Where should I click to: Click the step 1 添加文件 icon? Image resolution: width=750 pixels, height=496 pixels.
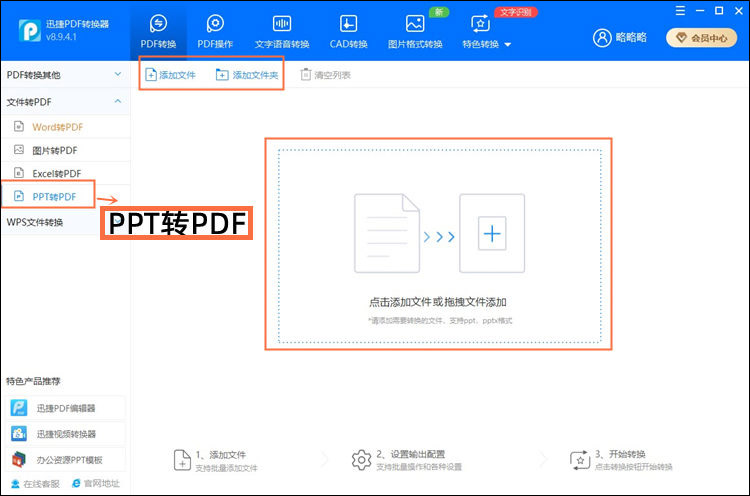[x=182, y=460]
